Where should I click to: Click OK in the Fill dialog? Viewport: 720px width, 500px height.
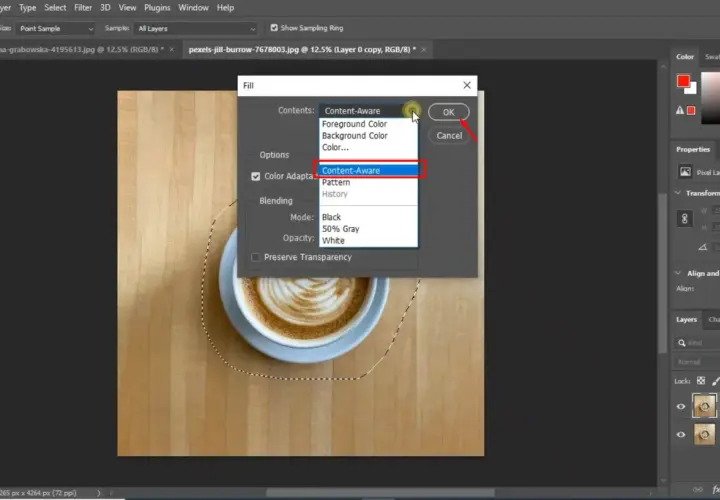tap(448, 112)
